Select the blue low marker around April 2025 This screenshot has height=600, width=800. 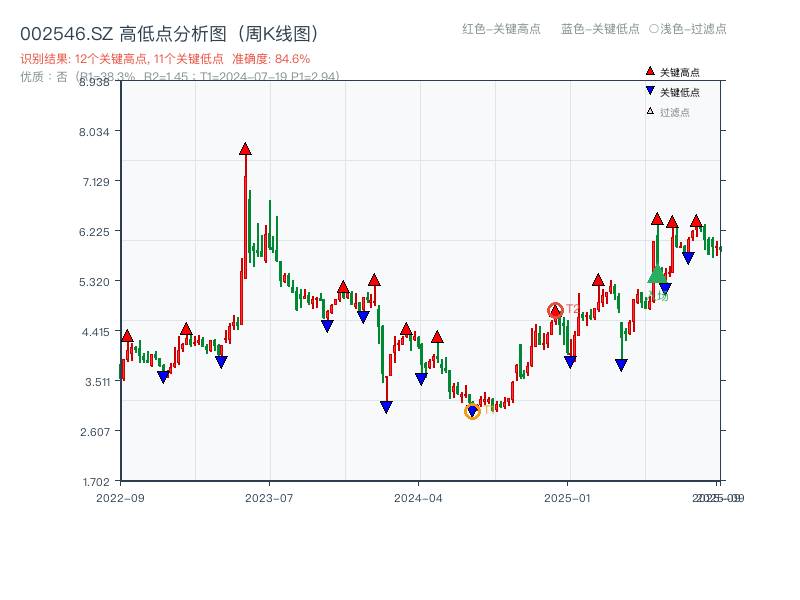621,365
